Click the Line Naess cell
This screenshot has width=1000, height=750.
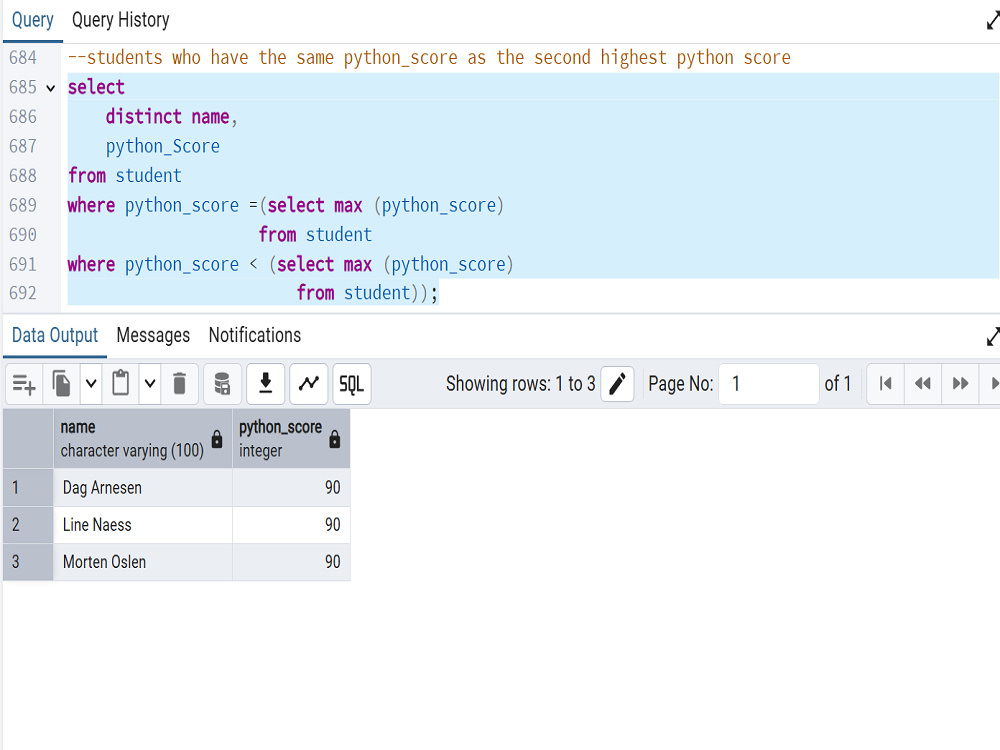[143, 525]
